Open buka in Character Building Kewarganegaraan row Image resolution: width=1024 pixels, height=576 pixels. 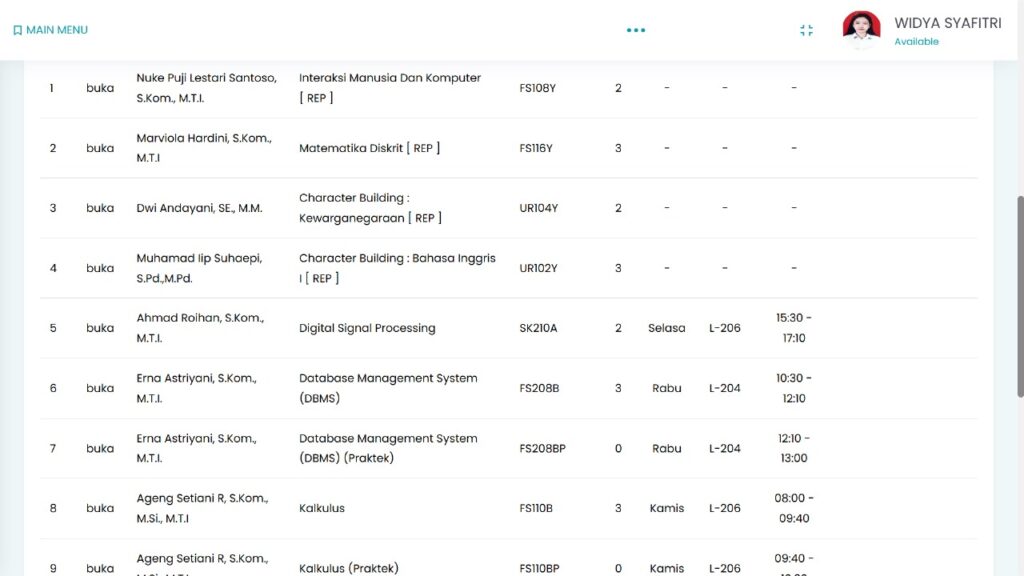pyautogui.click(x=100, y=208)
